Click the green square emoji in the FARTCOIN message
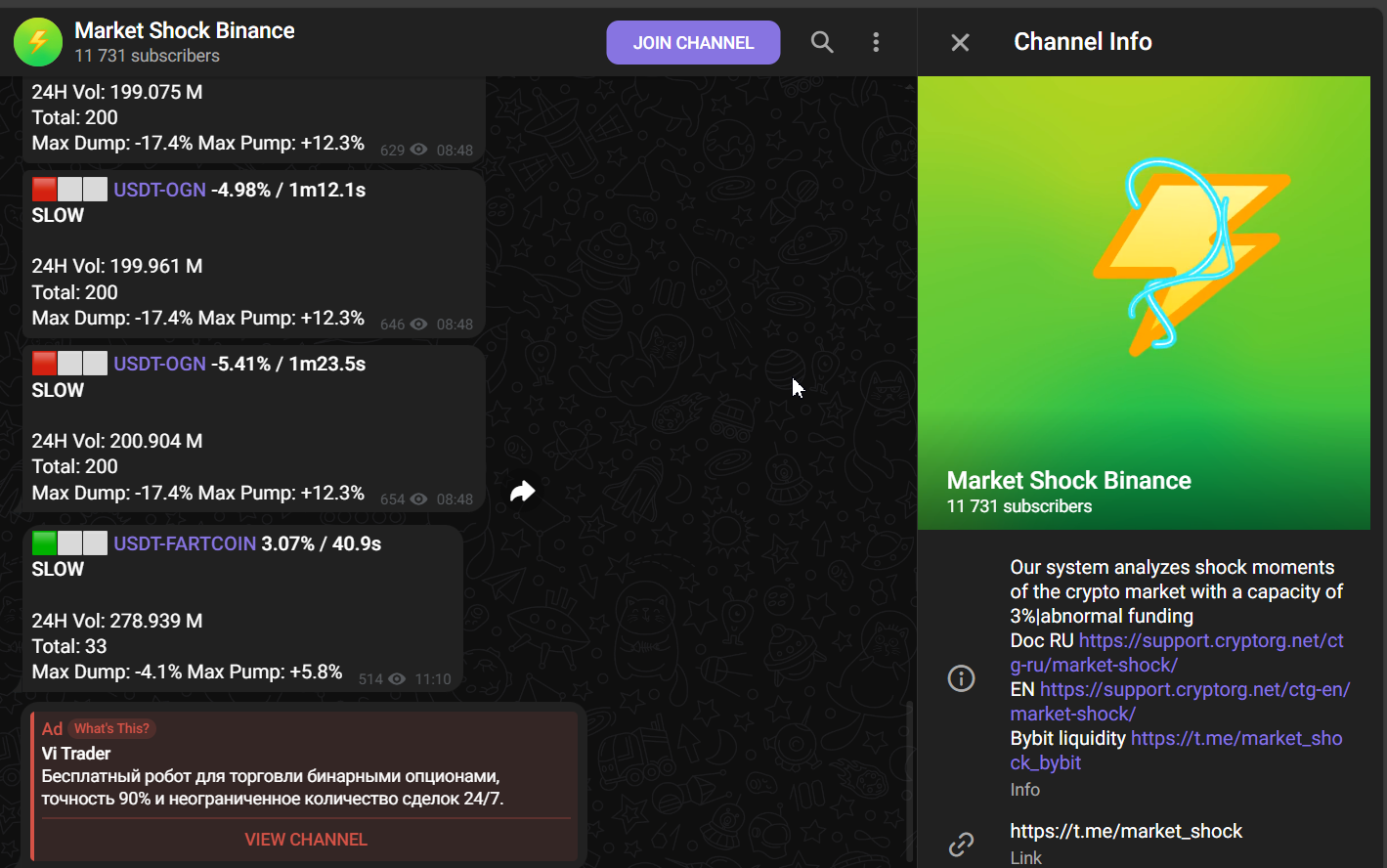The width and height of the screenshot is (1387, 868). click(x=44, y=543)
